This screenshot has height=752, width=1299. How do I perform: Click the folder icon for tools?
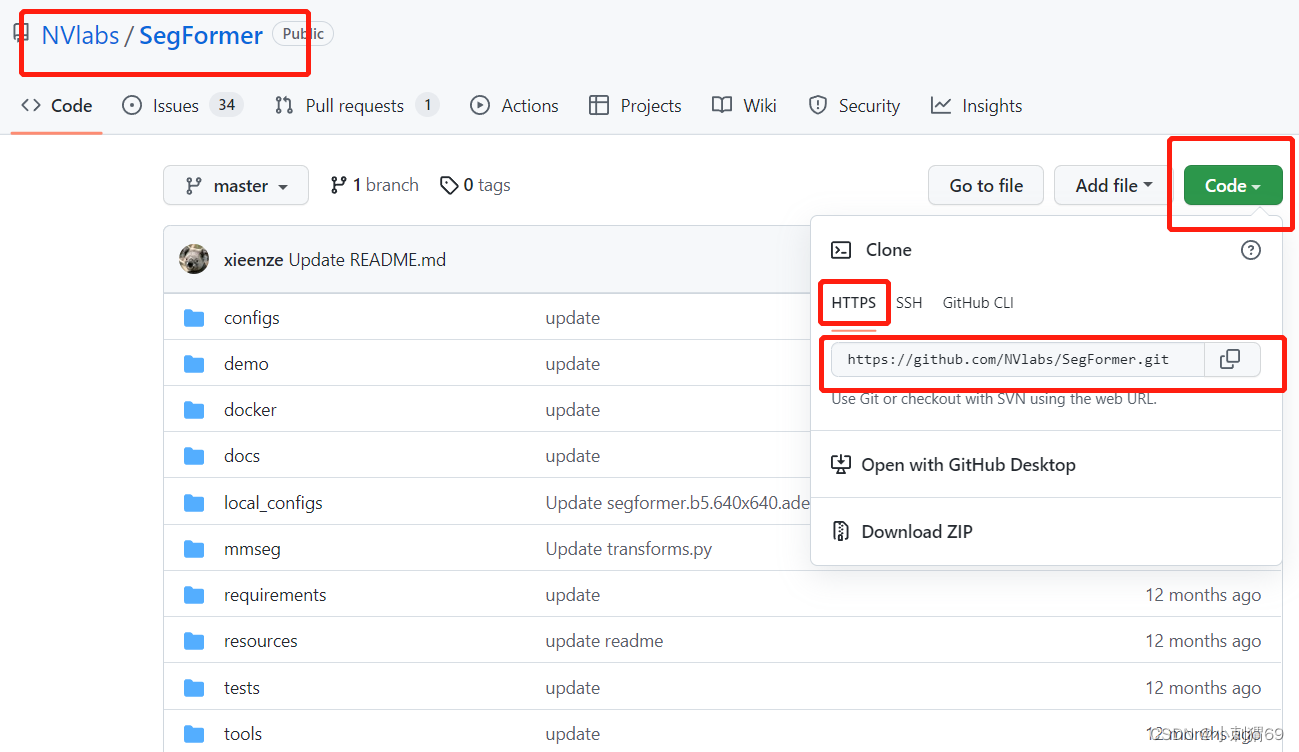coord(194,733)
